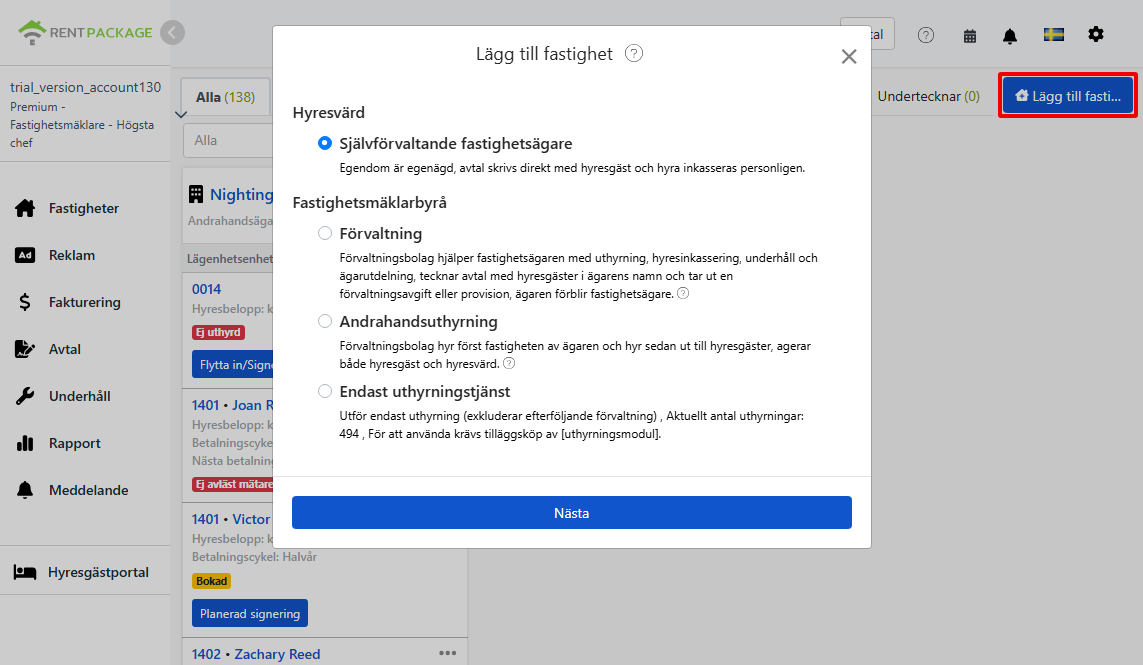Click the Flytta in/Signera button for unit 0014
1143x665 pixels.
point(233,365)
